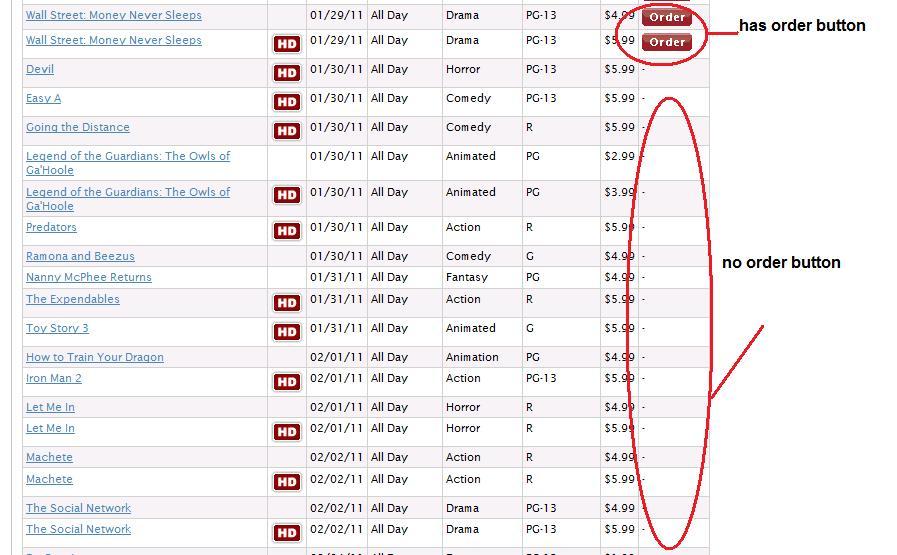Image resolution: width=897 pixels, height=555 pixels.
Task: Open Legend of the Guardians link priced $2.99
Action: [128, 163]
